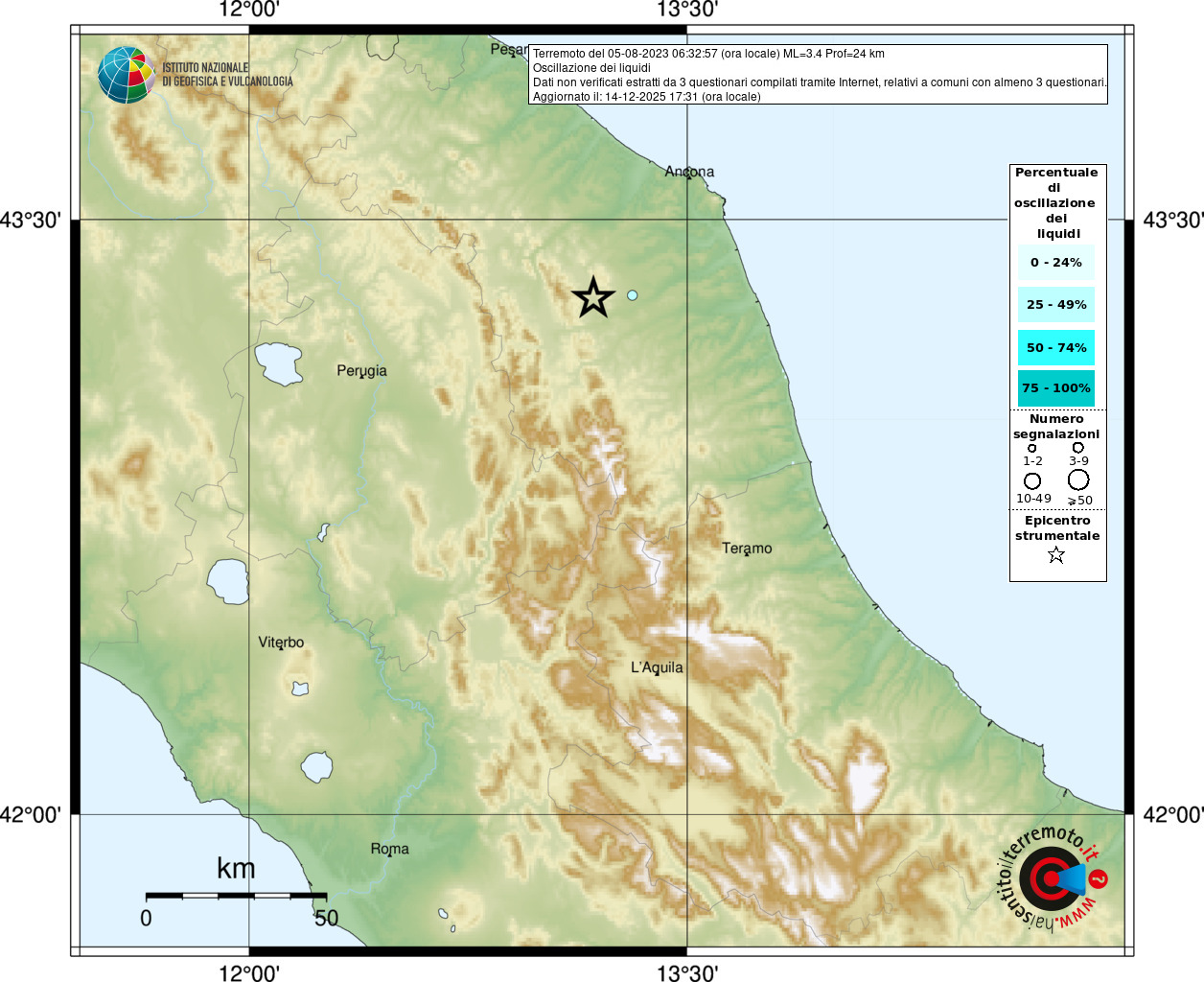The height and width of the screenshot is (982, 1204).
Task: Click the 'Aggiornato il' update timestamp
Action: (x=647, y=97)
